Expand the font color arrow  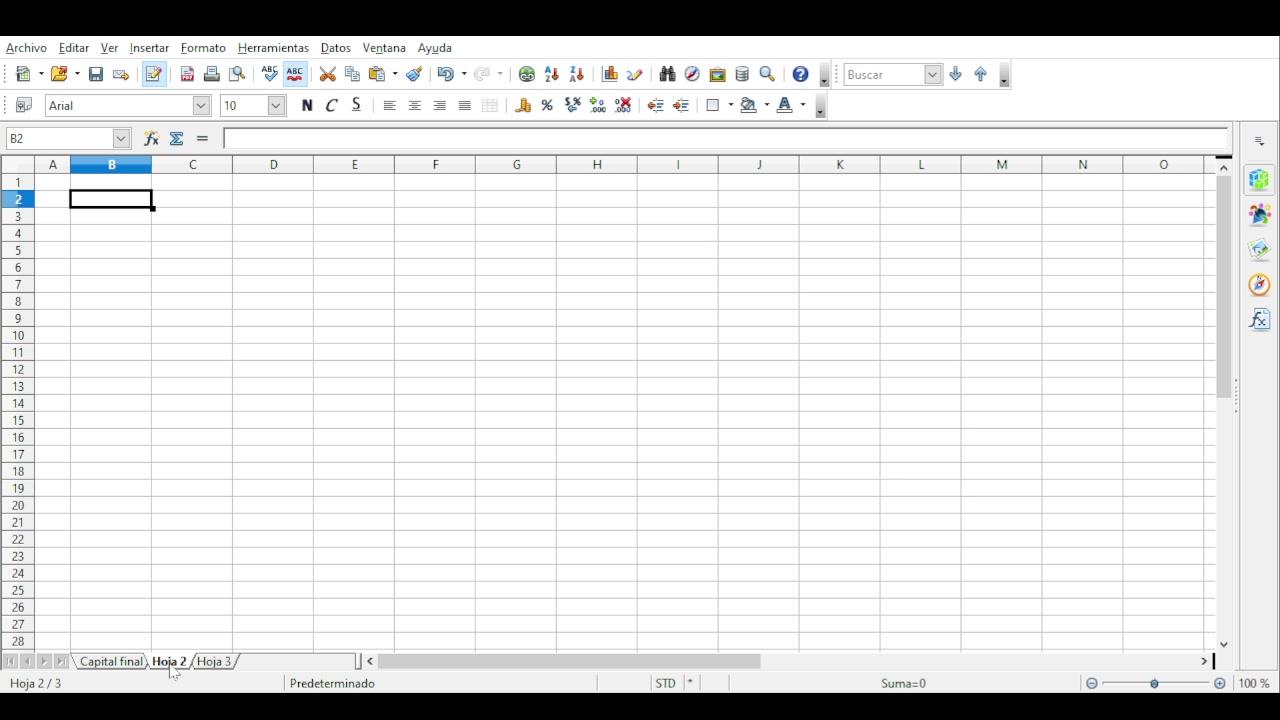point(803,105)
